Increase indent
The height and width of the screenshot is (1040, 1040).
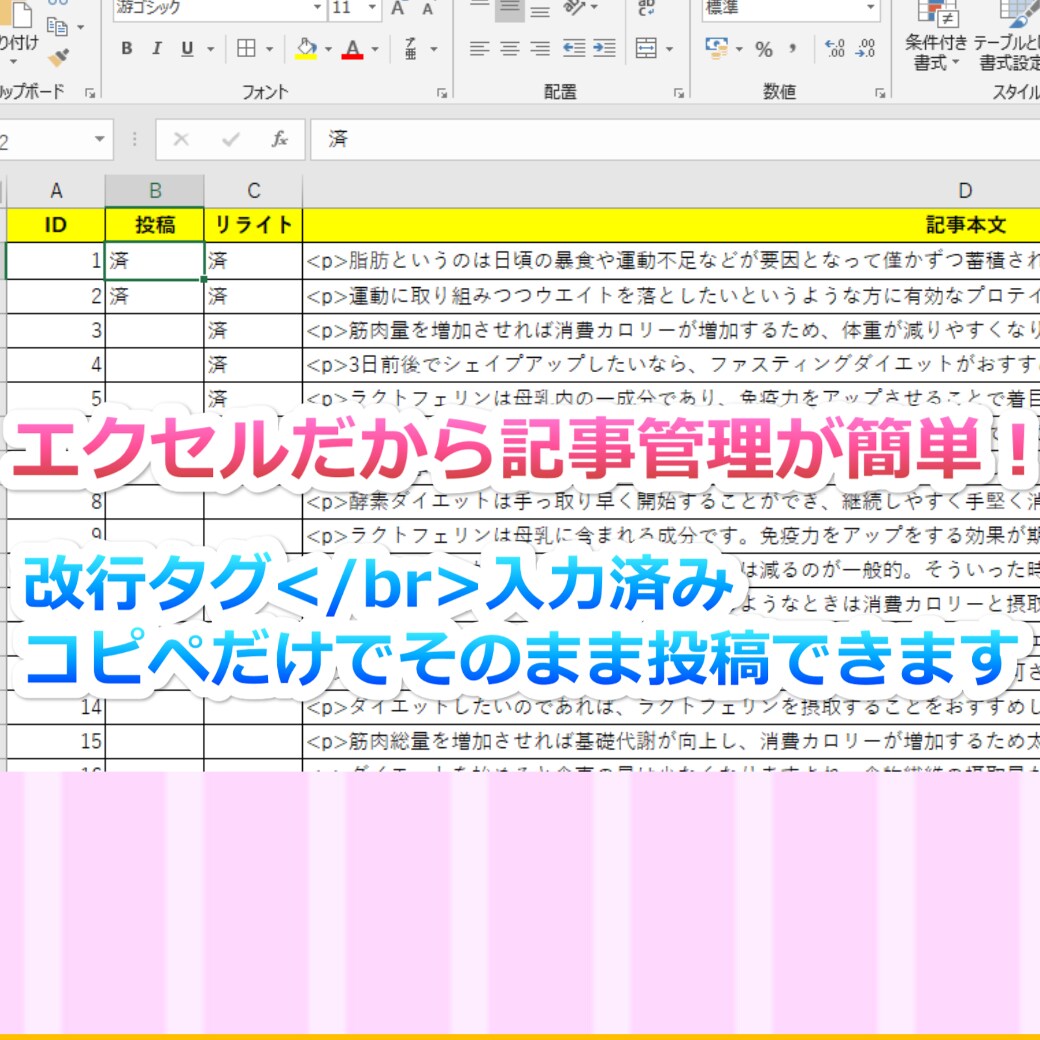(x=604, y=48)
